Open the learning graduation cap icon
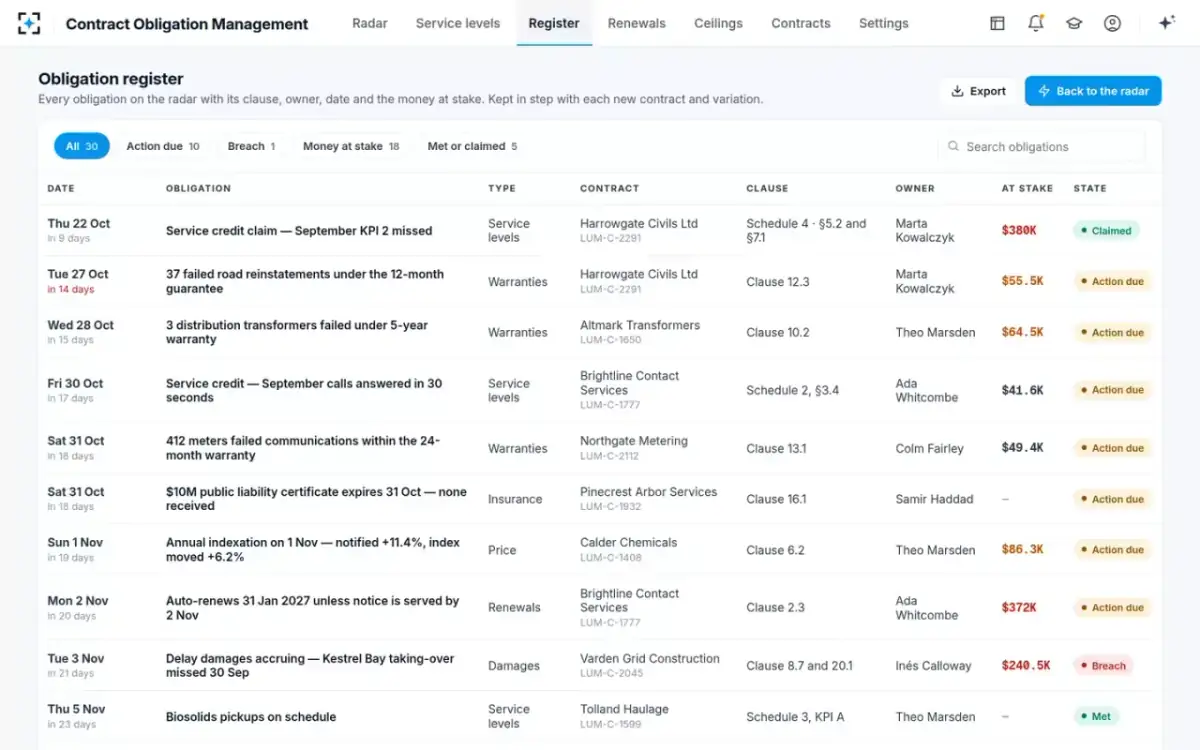The height and width of the screenshot is (750, 1200). [1074, 23]
